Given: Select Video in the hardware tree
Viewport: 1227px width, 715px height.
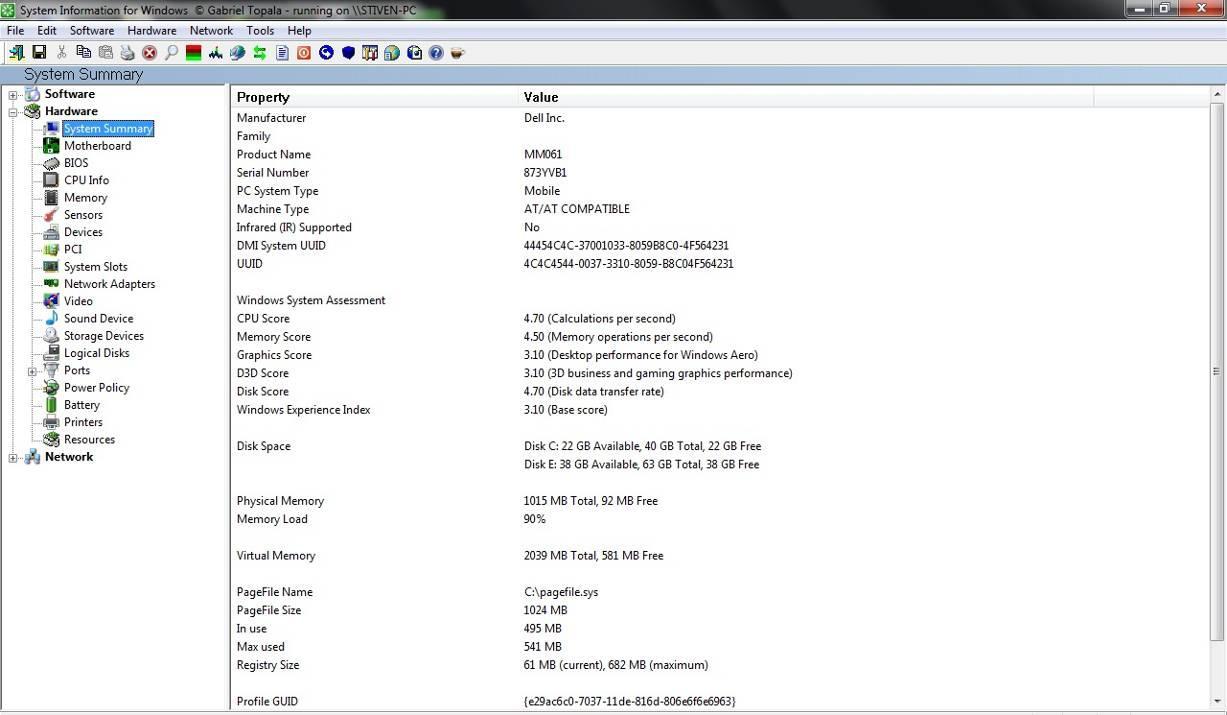Looking at the screenshot, I should tap(78, 301).
